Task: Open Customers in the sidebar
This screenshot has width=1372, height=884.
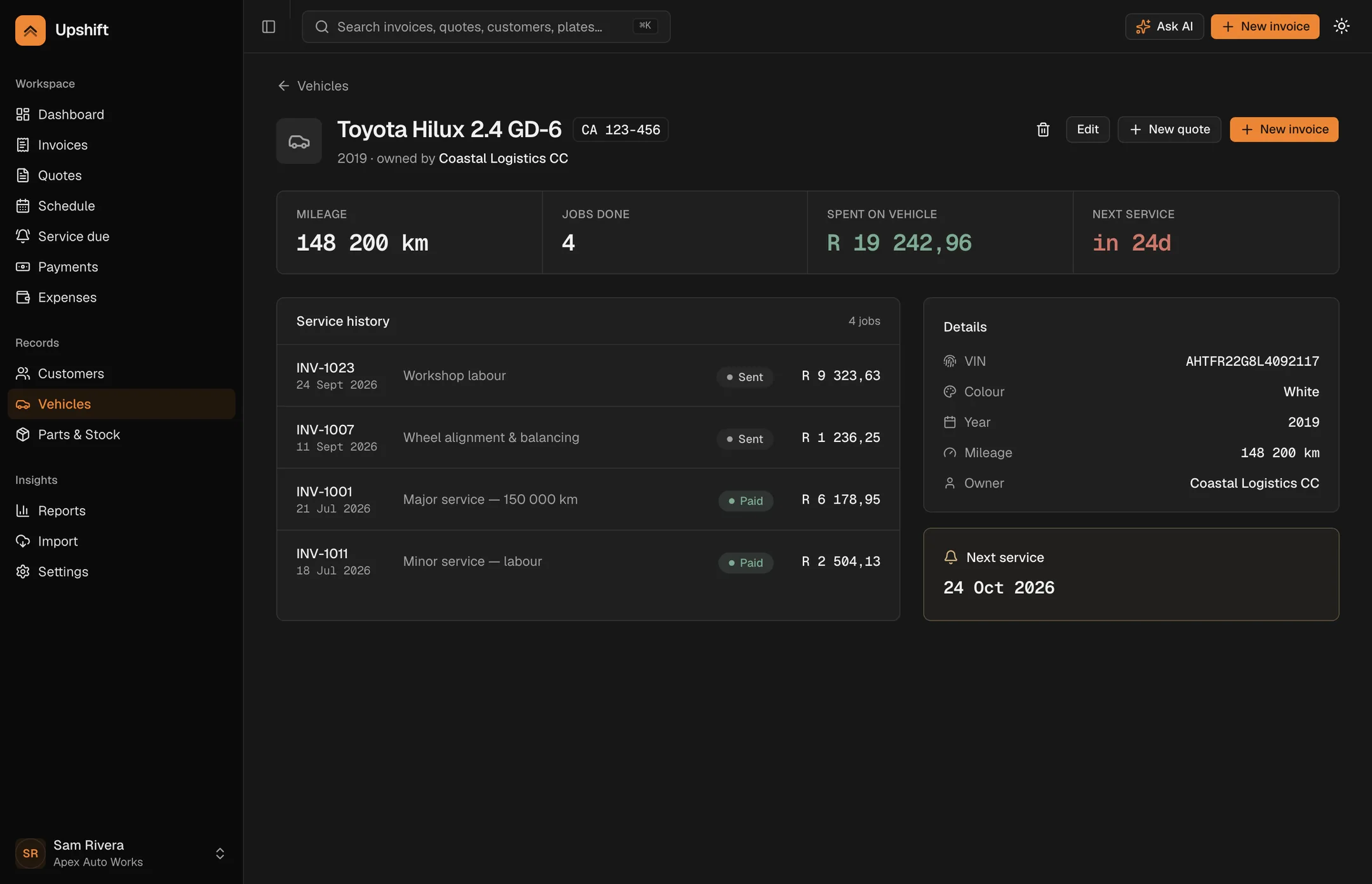Action: 121,373
